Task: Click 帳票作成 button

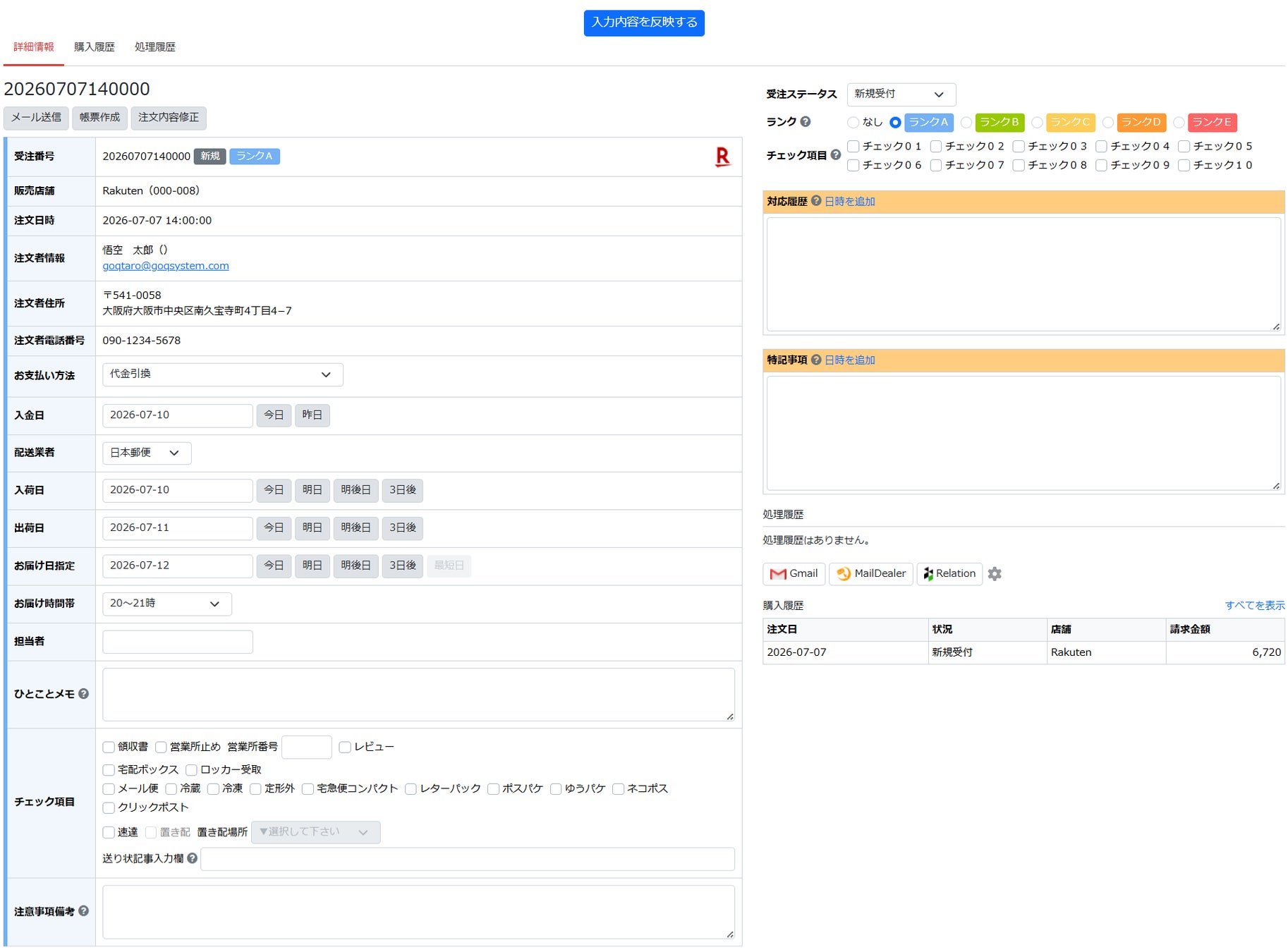Action: (x=99, y=118)
